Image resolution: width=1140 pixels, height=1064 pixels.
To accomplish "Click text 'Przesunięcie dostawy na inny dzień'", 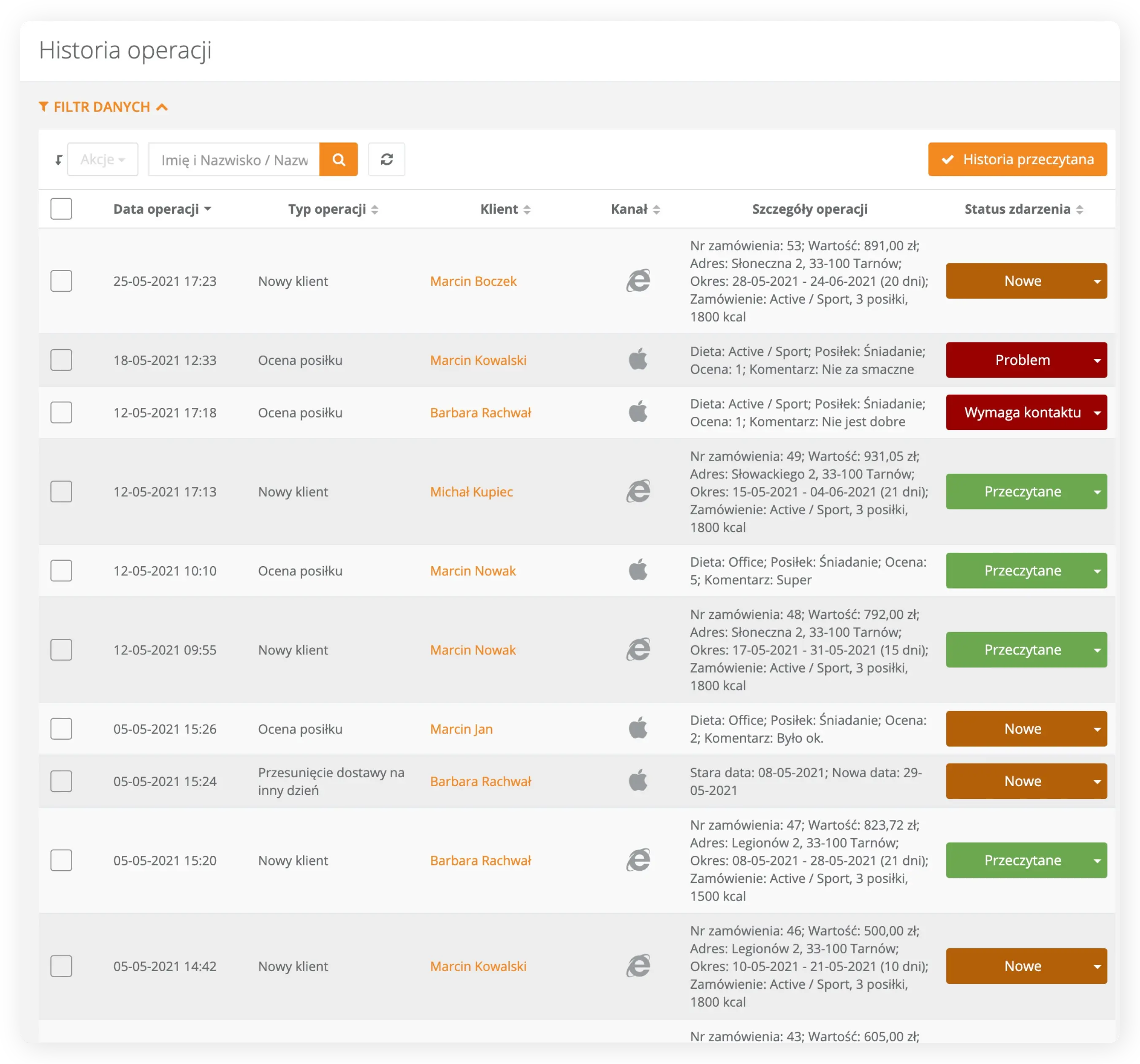I will tap(331, 781).
